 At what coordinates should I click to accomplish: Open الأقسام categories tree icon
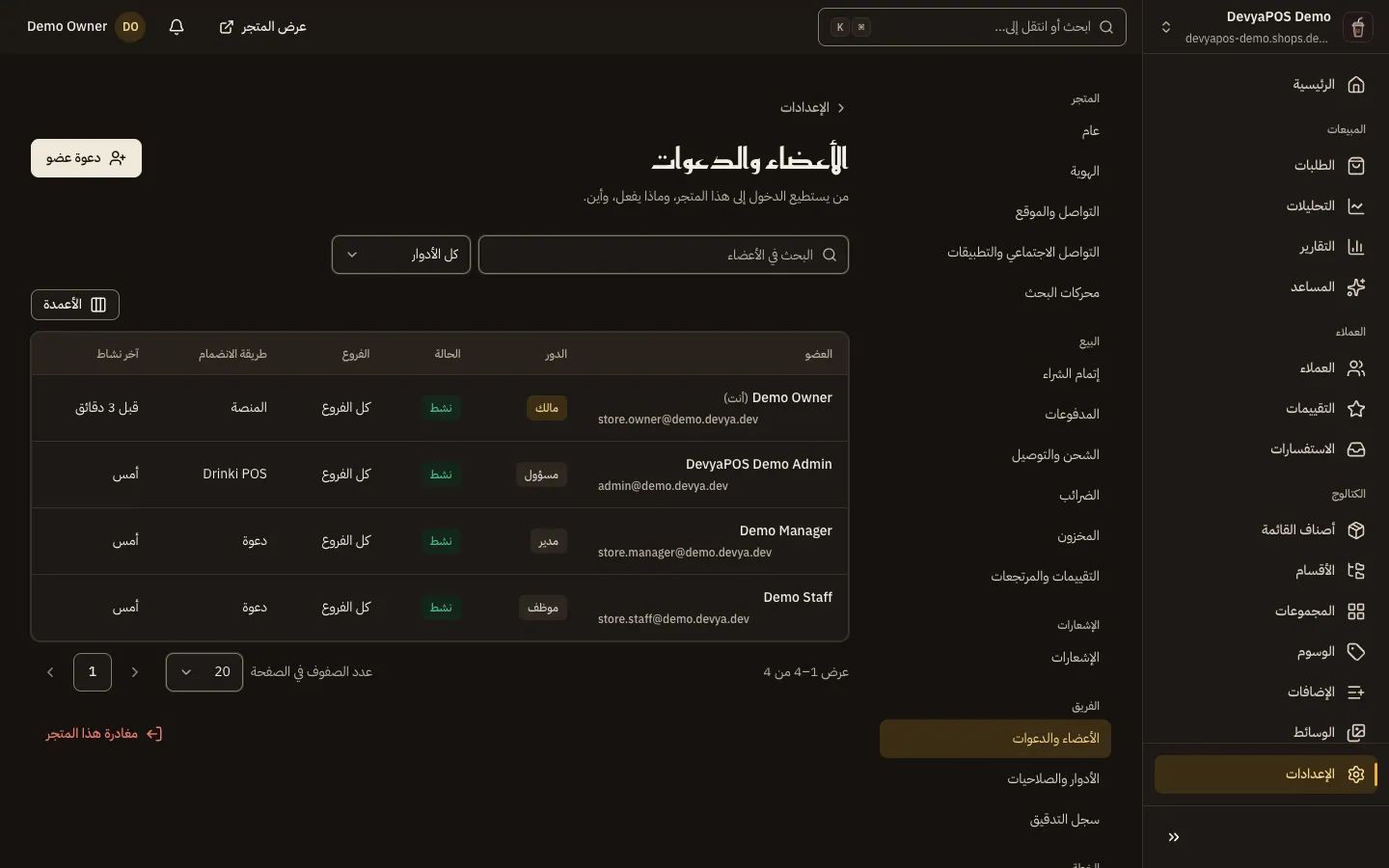pyautogui.click(x=1355, y=571)
